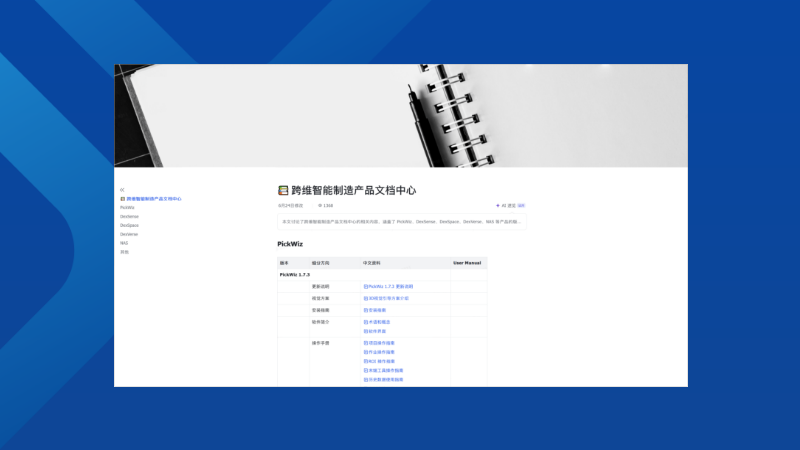Jump to DexVerse in the sidebar outline

[x=129, y=234]
